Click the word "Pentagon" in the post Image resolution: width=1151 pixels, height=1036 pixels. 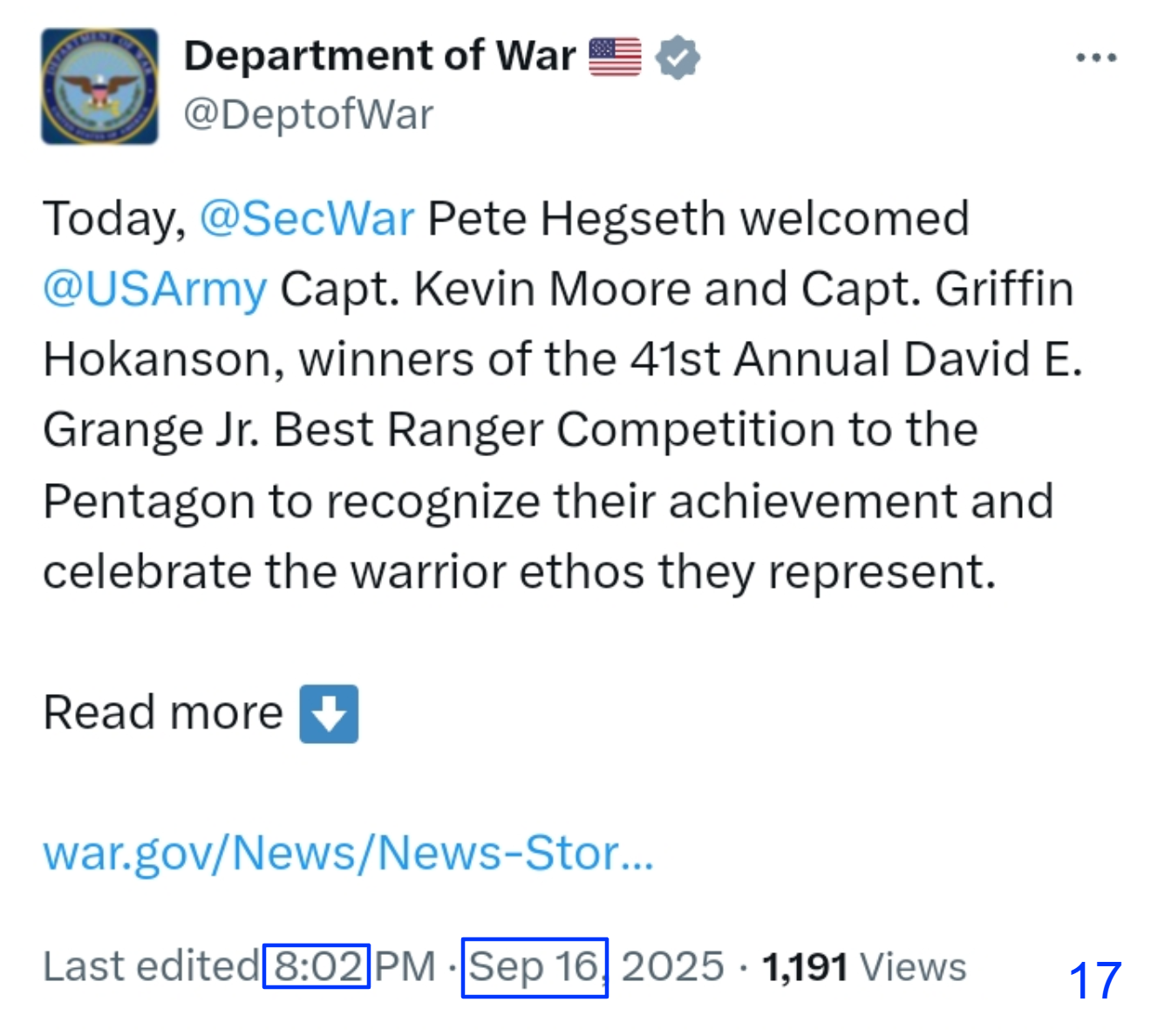click(x=148, y=501)
